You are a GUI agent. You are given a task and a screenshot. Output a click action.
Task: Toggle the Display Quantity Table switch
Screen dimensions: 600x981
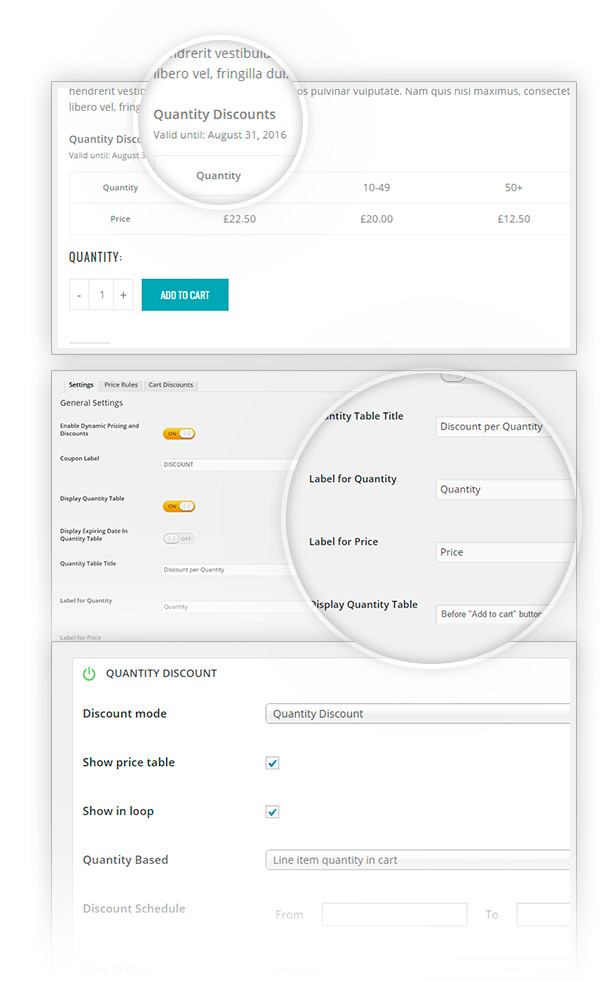tap(179, 506)
